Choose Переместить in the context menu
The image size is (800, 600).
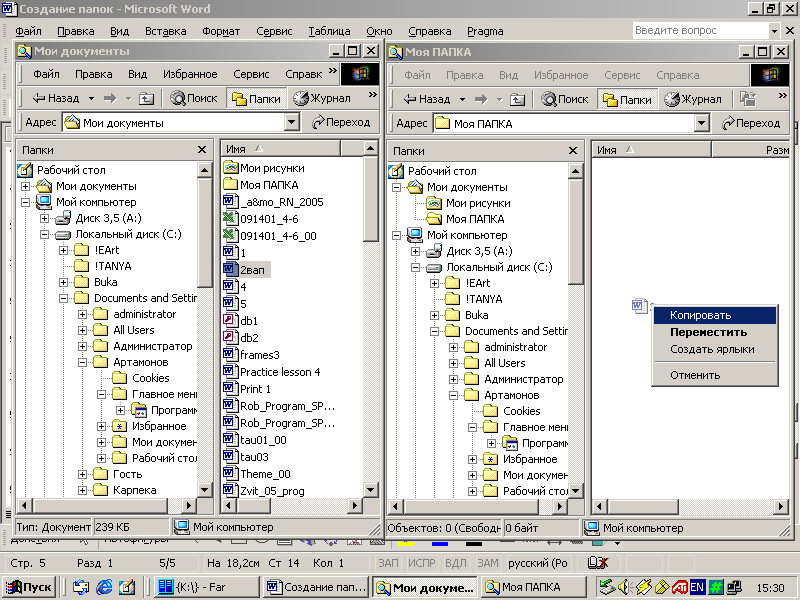715,332
